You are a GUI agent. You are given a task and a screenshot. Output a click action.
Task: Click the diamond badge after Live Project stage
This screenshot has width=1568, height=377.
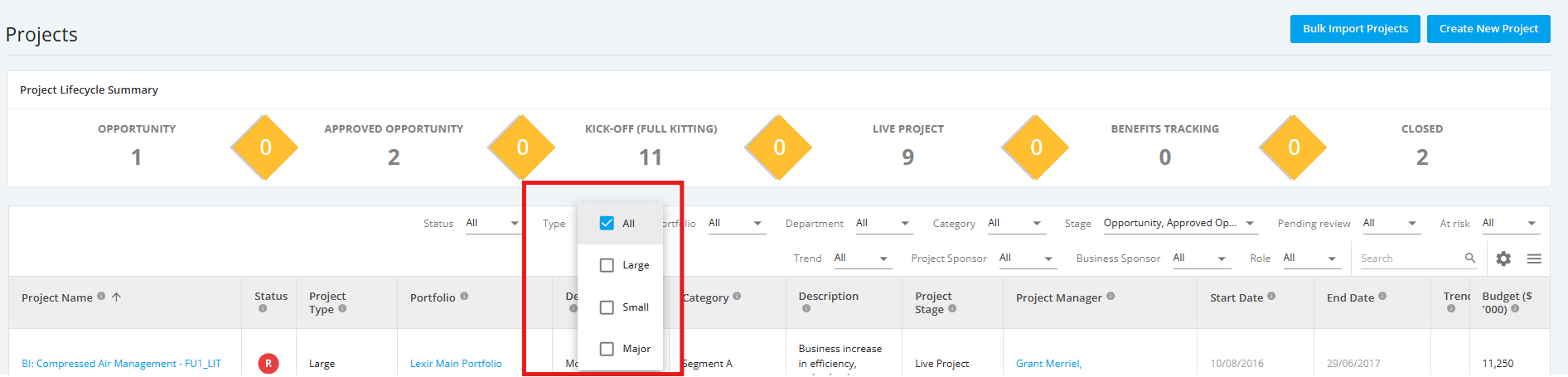pos(1036,147)
